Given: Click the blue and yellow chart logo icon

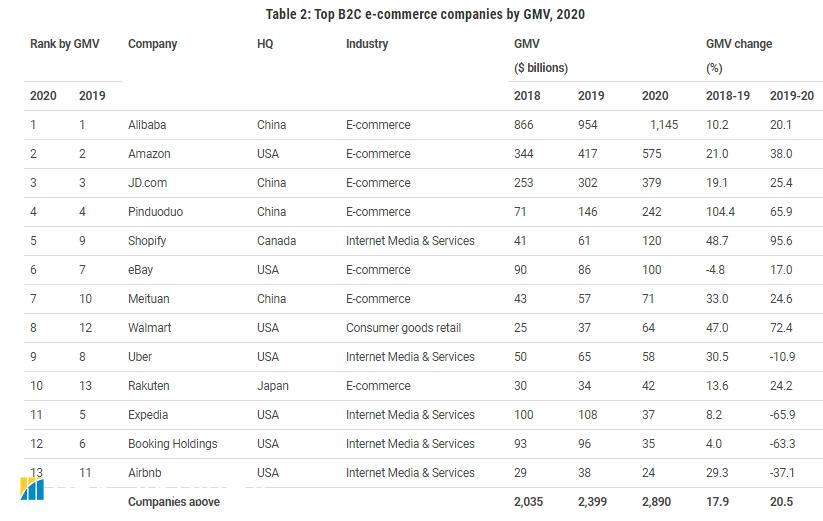Looking at the screenshot, I should point(32,489).
